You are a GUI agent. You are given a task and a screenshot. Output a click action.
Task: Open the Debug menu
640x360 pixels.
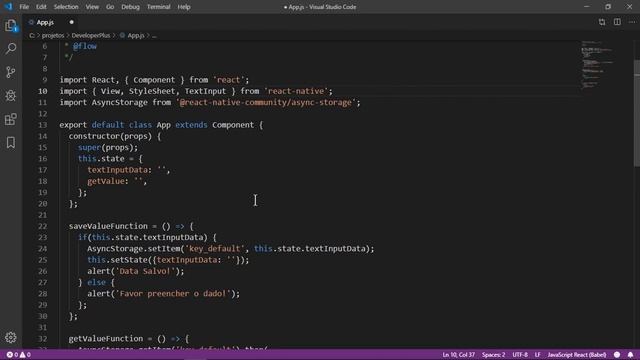pyautogui.click(x=130, y=7)
